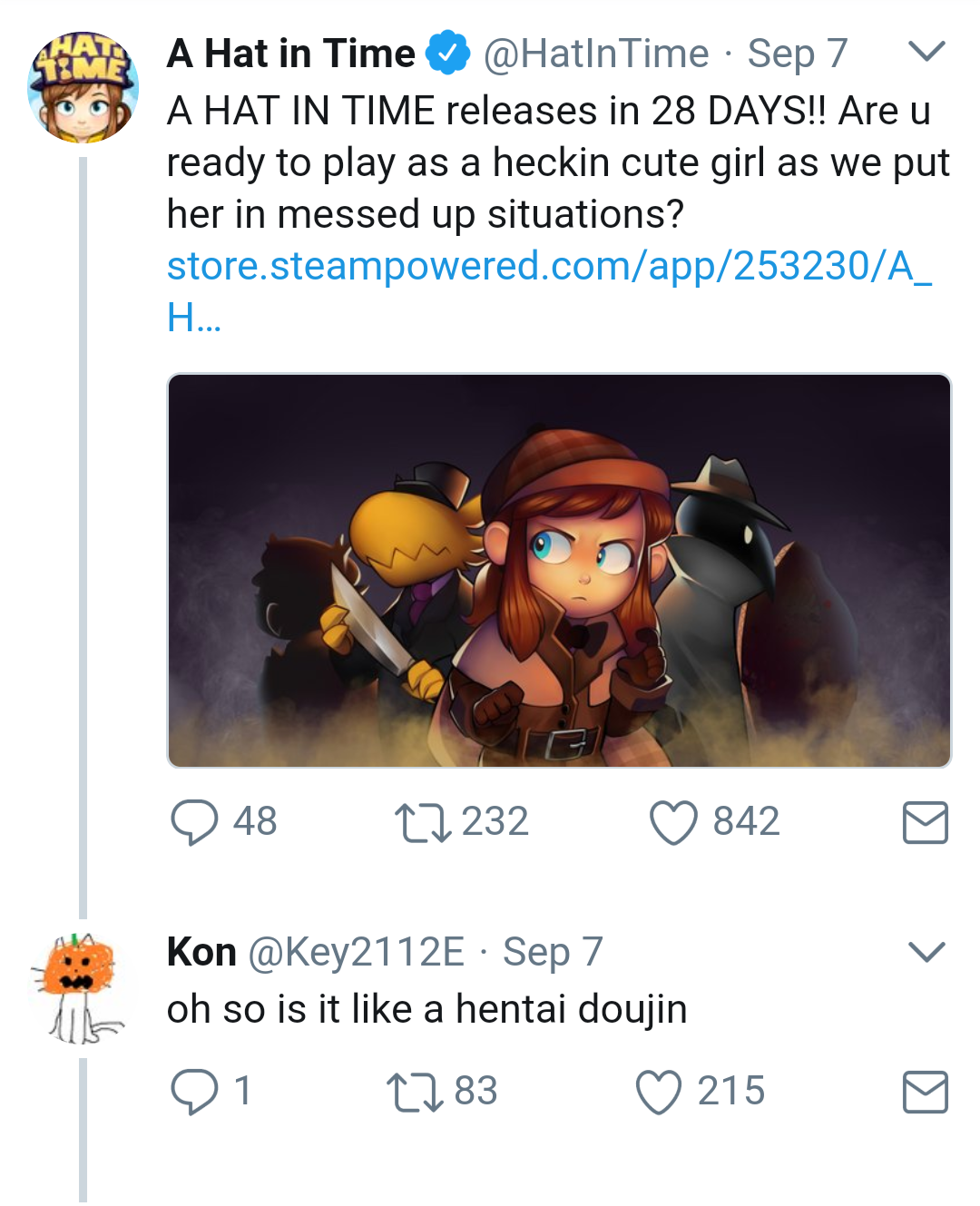Reply to the A Hat in Time tweet
This screenshot has width=980, height=1206.
click(x=194, y=822)
